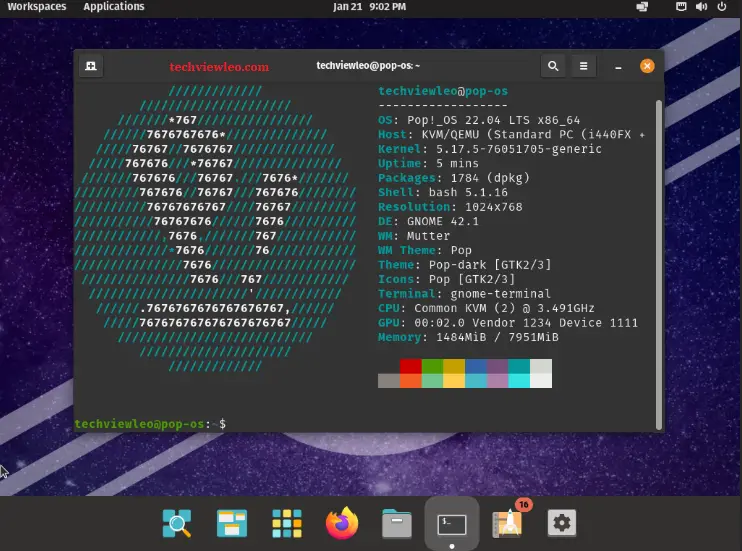
Task: Open Settings gear icon in the dock
Action: 562,523
